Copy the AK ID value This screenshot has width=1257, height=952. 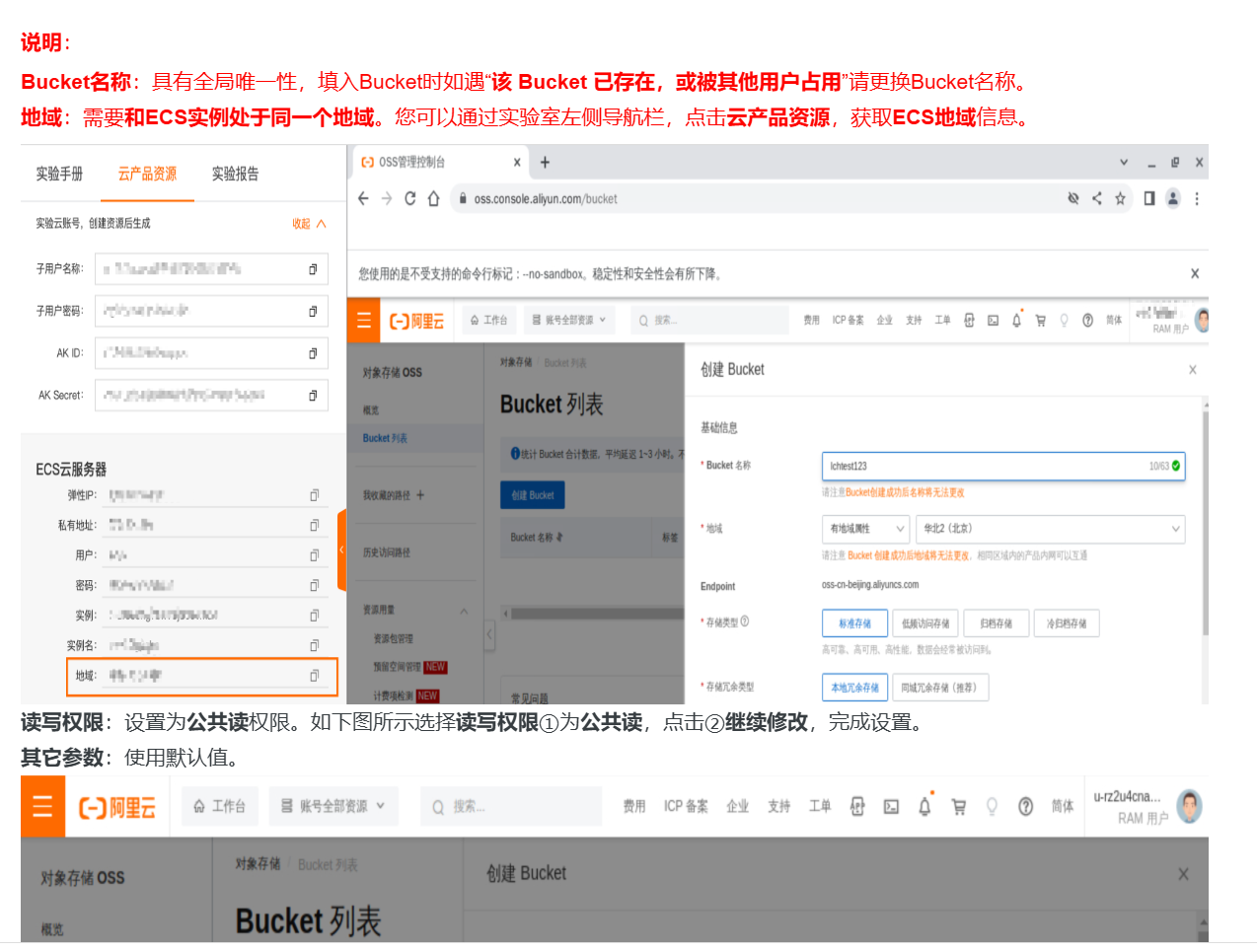(x=313, y=353)
